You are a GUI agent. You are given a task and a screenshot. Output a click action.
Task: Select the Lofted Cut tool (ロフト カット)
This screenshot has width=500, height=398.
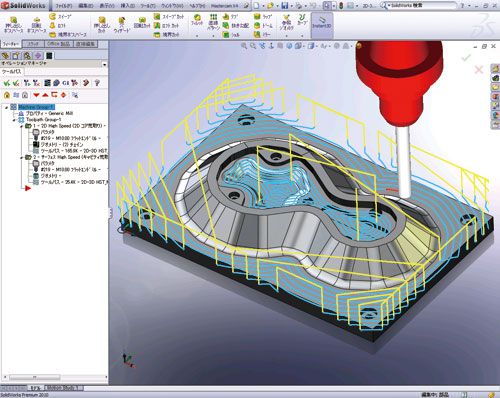click(x=166, y=25)
